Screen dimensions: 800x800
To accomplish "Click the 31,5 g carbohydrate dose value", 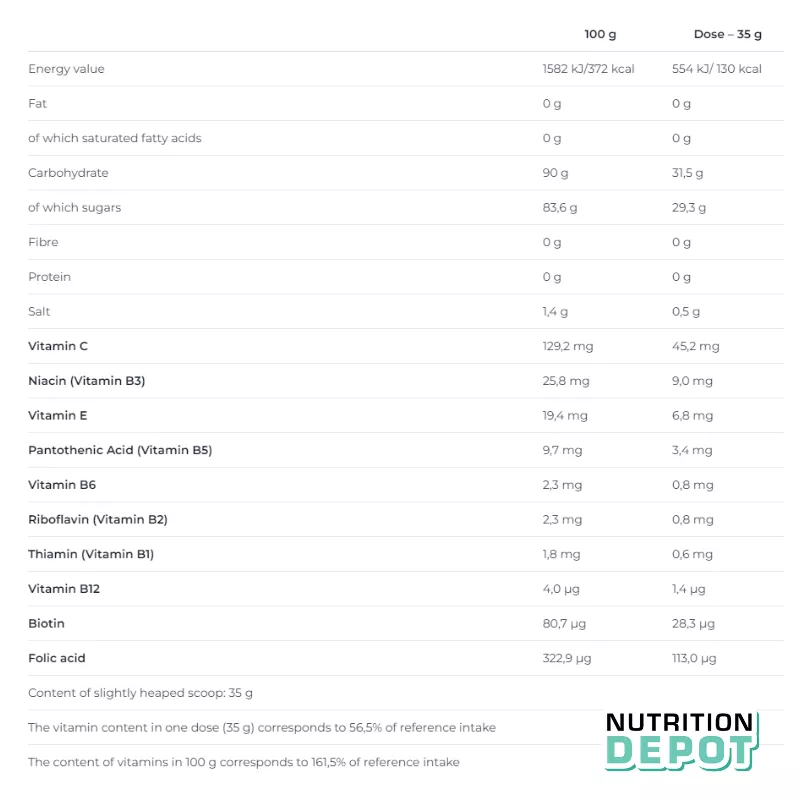I will [687, 173].
